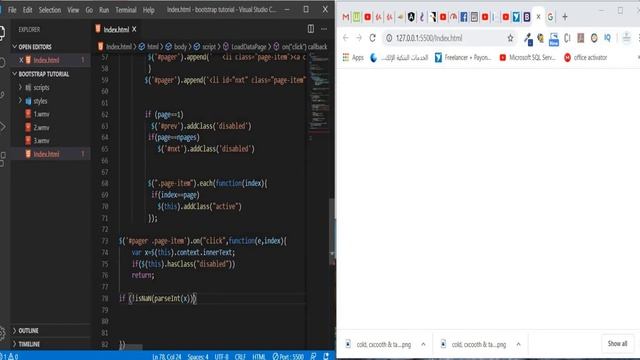
Task: Click the errors and warnings status indicator
Action: 9,356
